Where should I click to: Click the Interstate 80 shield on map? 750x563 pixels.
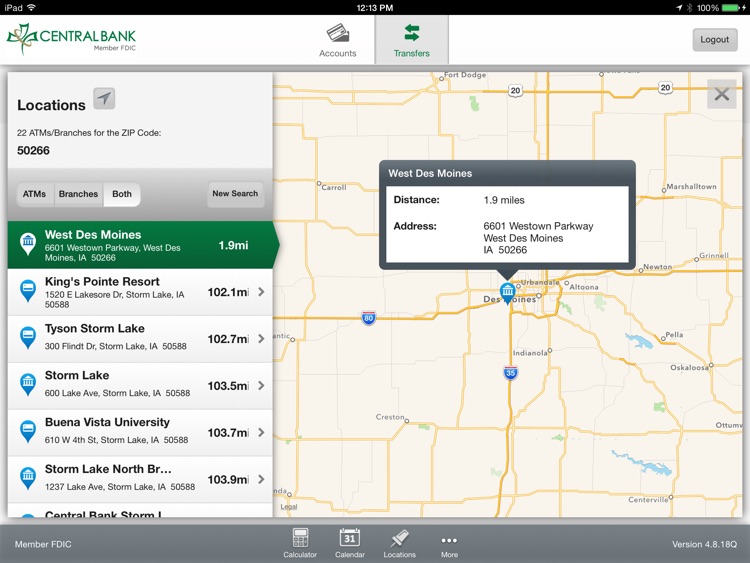tap(368, 318)
